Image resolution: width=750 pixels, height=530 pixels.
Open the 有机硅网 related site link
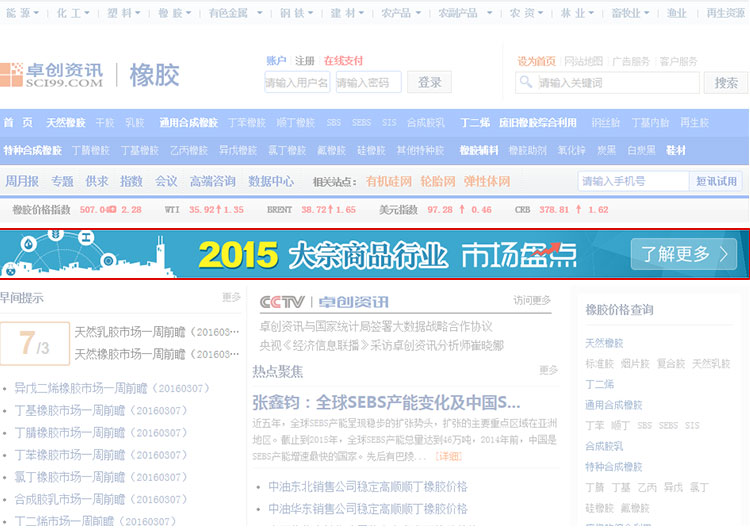[388, 181]
